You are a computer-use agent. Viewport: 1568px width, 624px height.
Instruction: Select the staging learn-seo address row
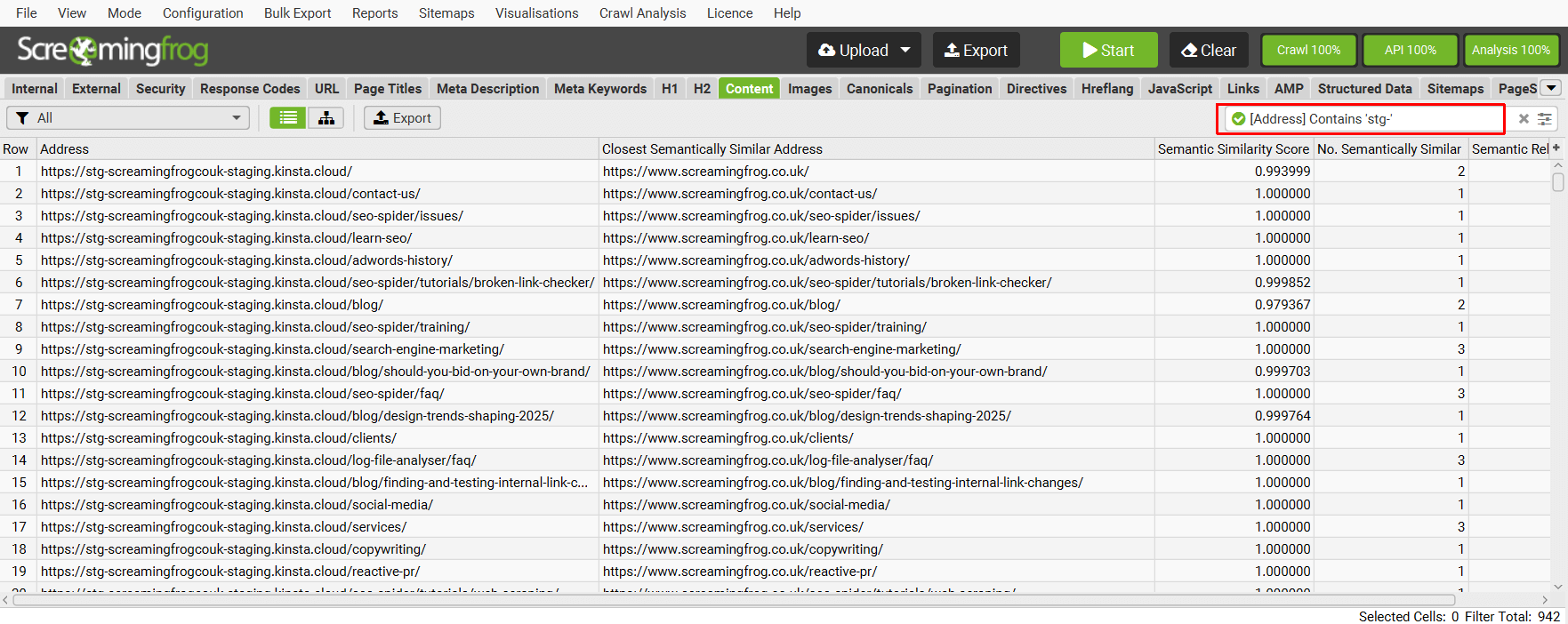click(x=318, y=237)
